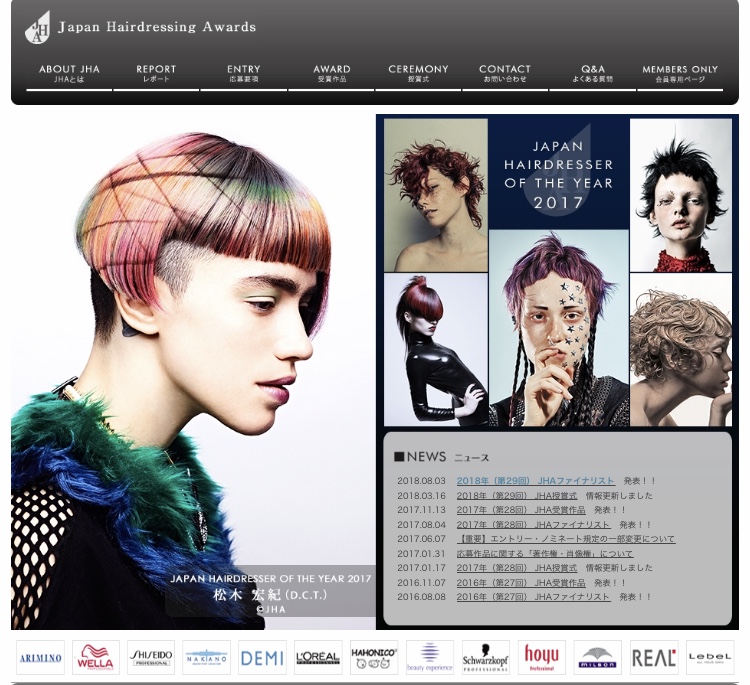Click the Lebel sponsor logo
750x685 pixels.
click(x=710, y=657)
